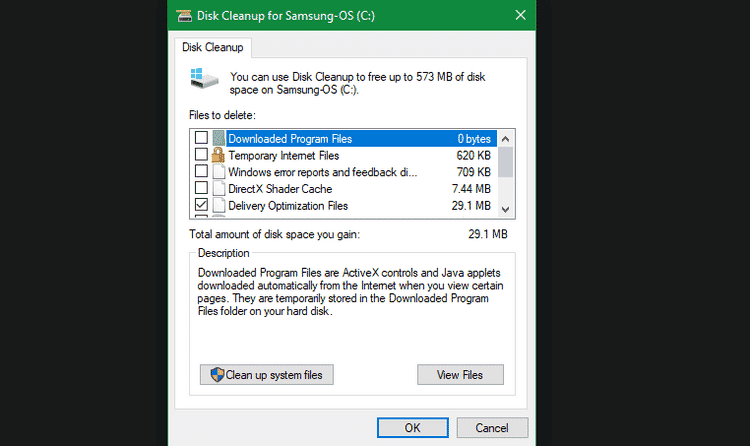Click the Clean up system files button

(x=266, y=375)
